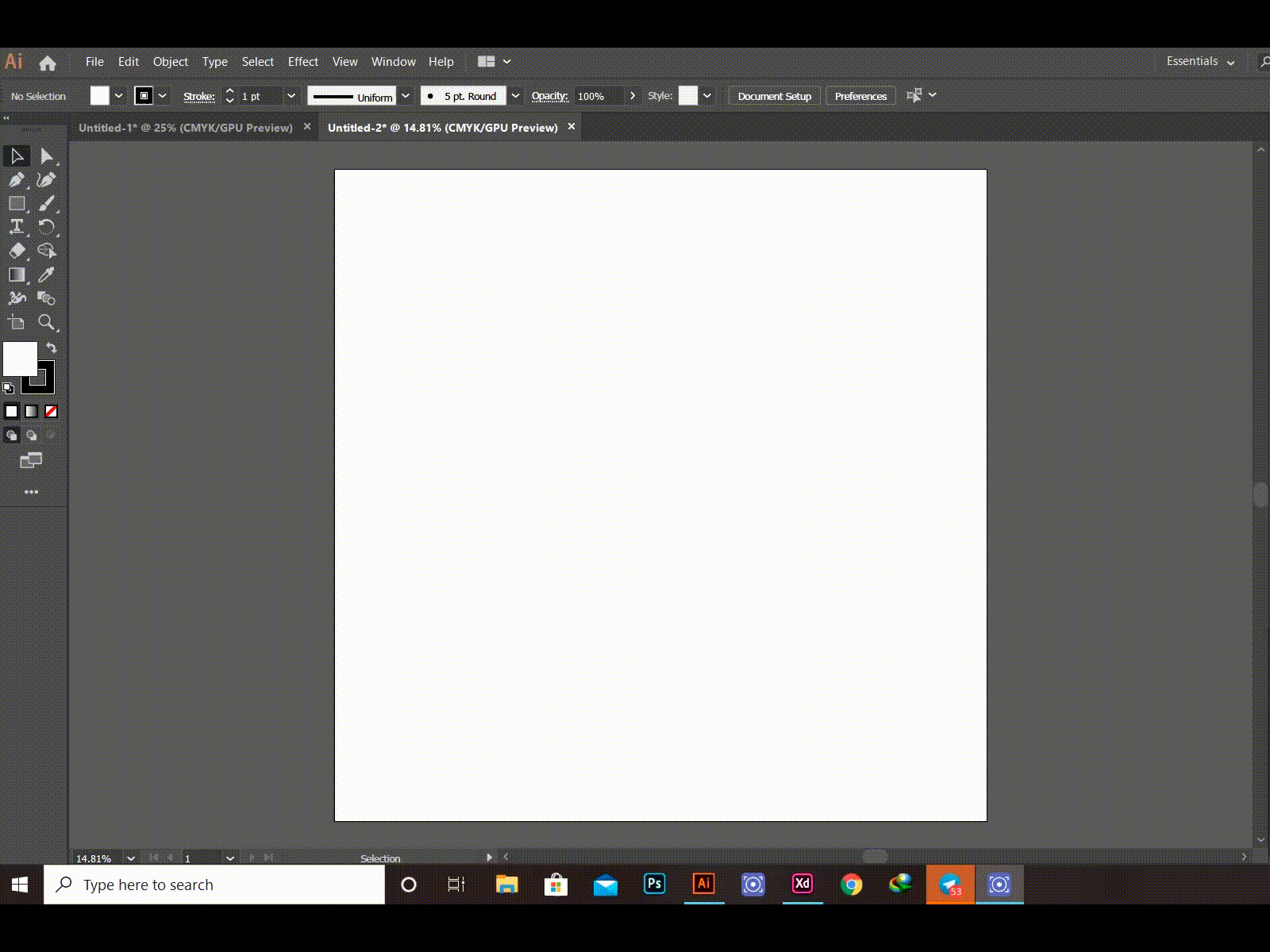Set paint to None
The height and width of the screenshot is (952, 1270).
point(52,412)
